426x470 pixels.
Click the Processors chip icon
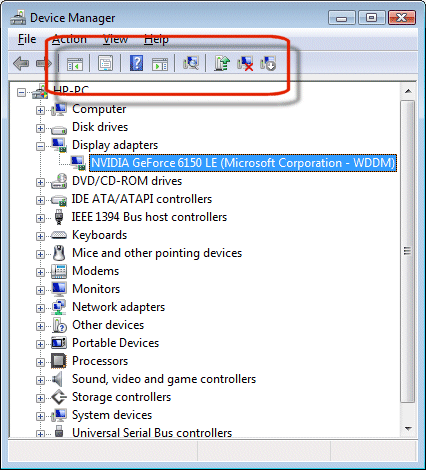tap(59, 361)
